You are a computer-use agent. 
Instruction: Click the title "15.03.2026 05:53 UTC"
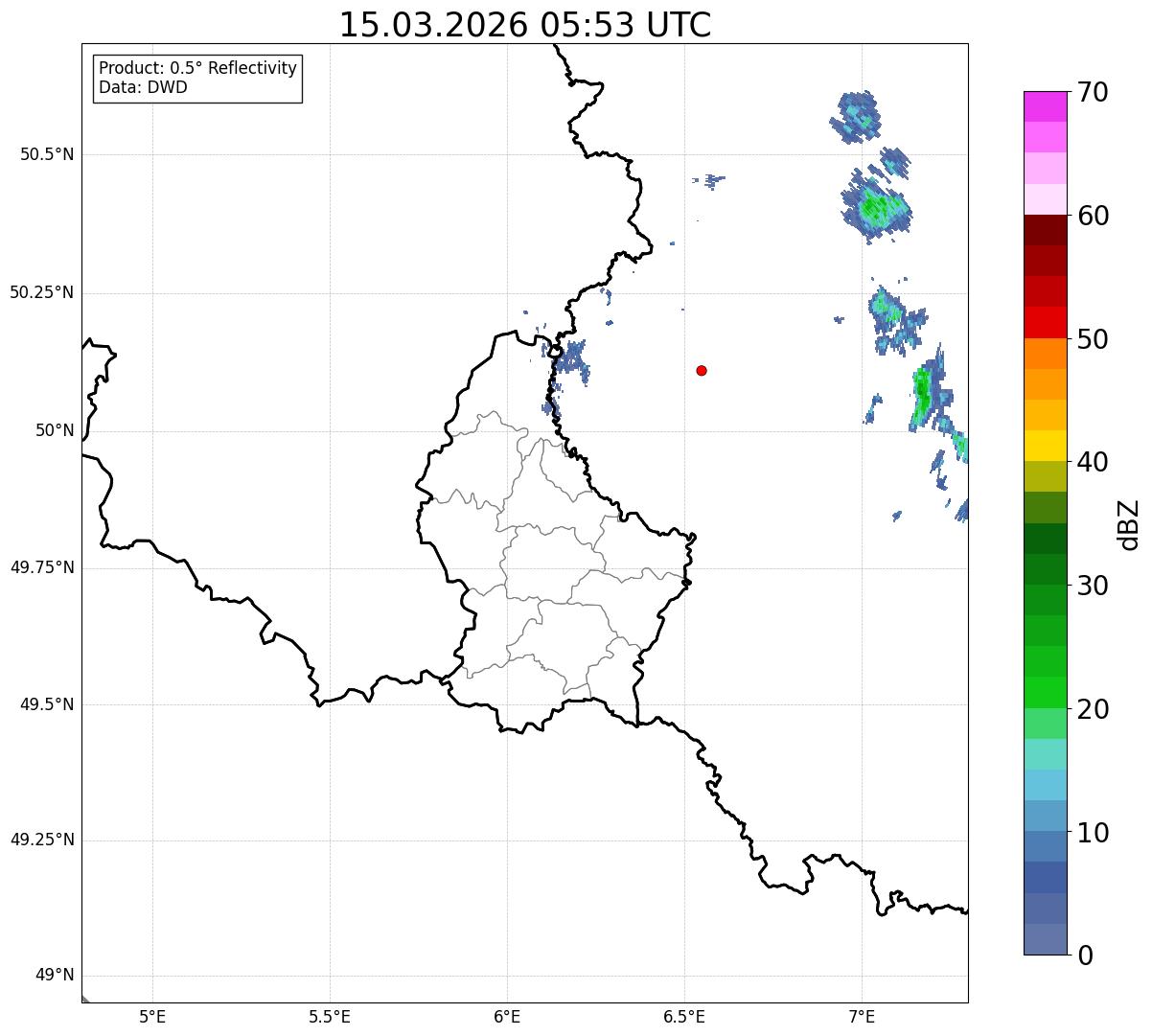[525, 25]
